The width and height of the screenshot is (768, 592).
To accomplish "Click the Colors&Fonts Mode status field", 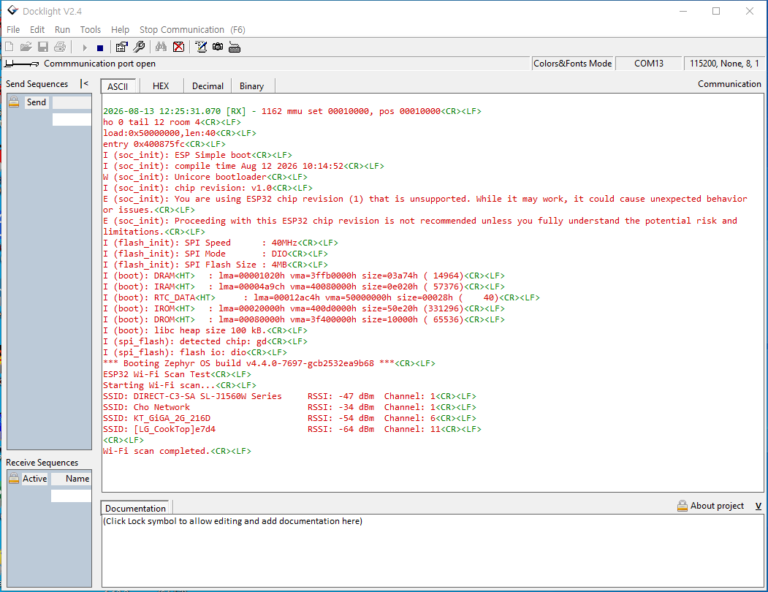I will tap(572, 64).
